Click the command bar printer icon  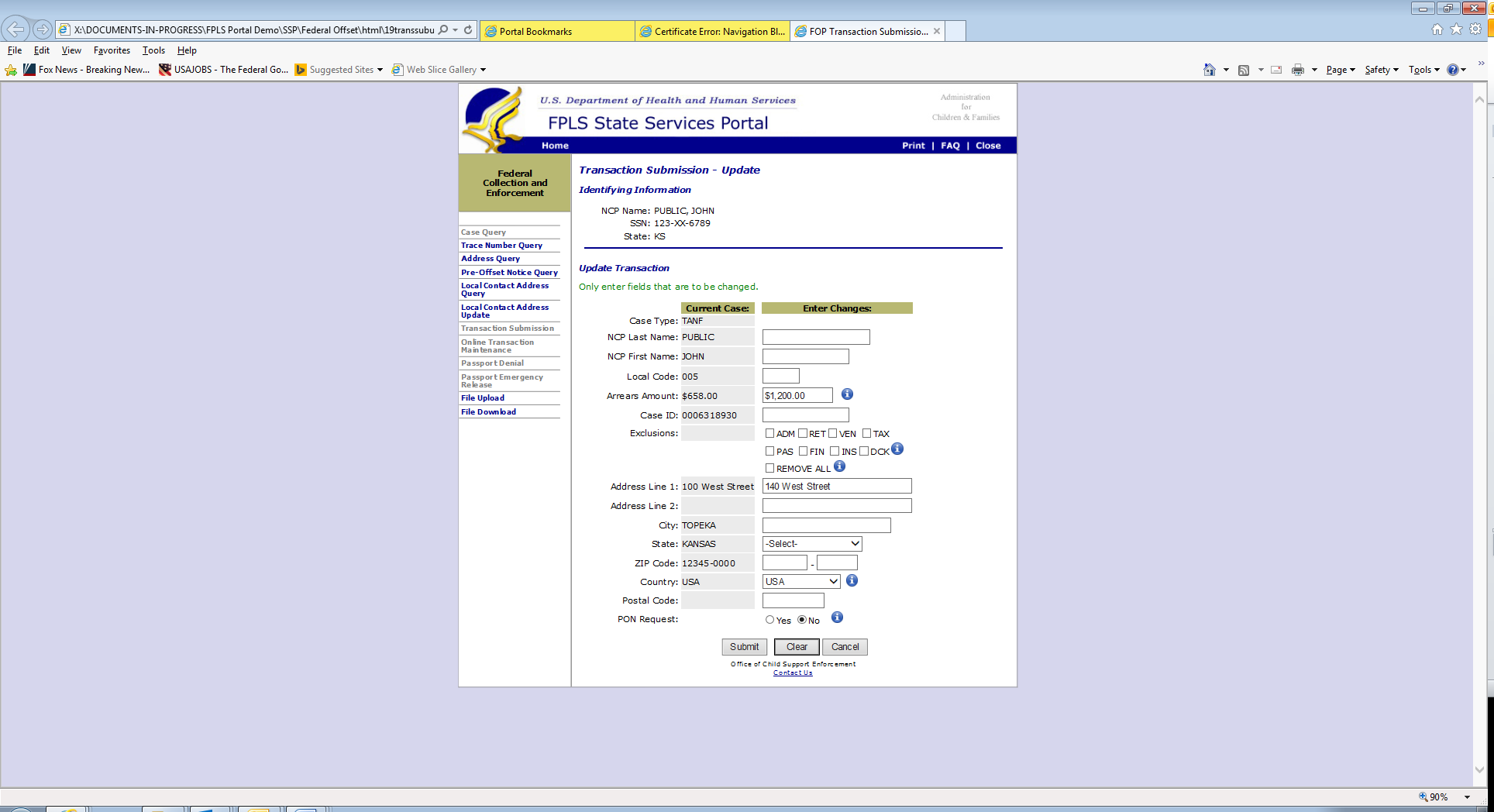pyautogui.click(x=1298, y=70)
